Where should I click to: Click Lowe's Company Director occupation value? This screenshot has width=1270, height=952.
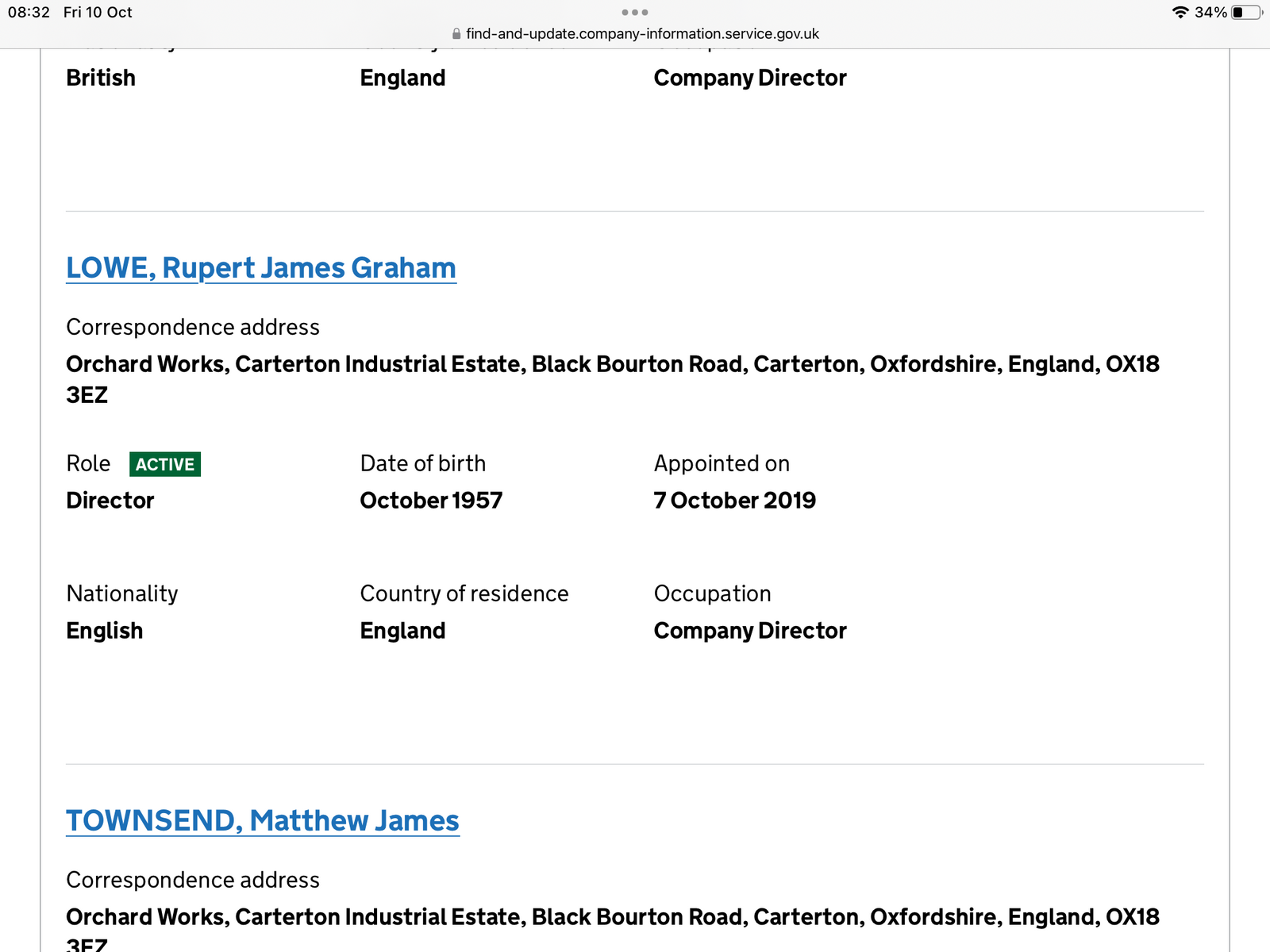[x=750, y=631]
